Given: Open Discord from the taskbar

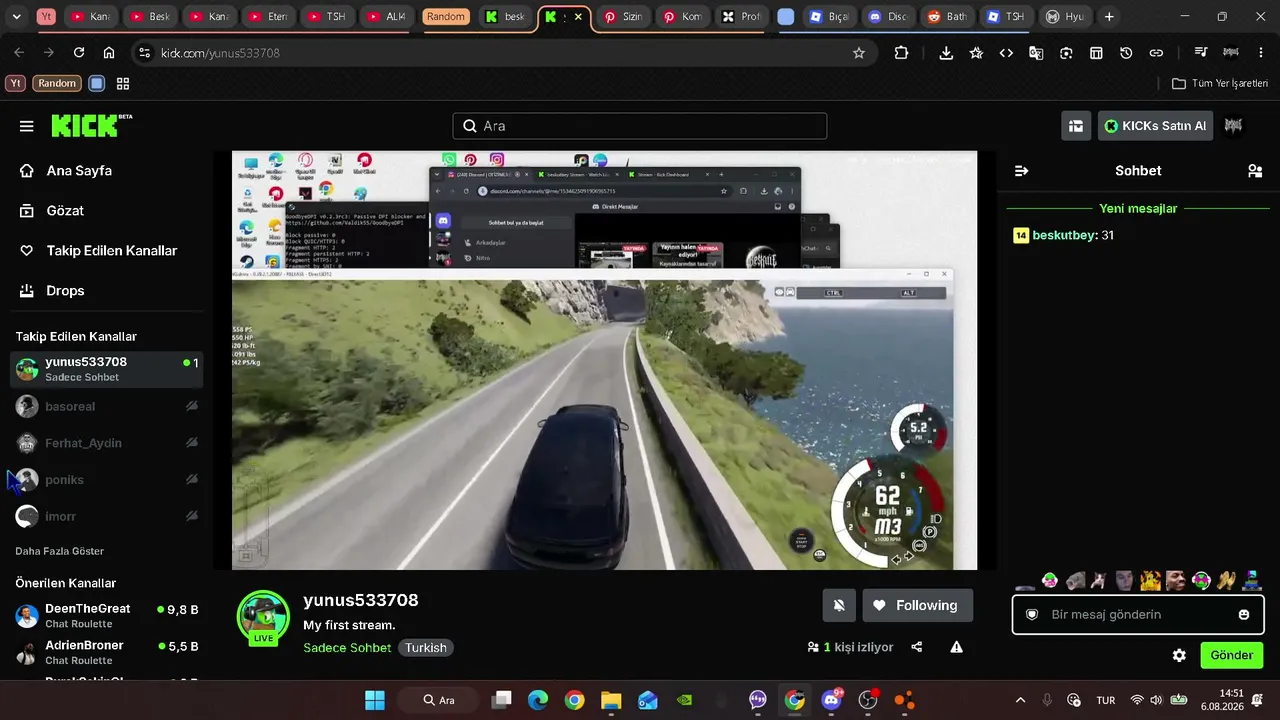Looking at the screenshot, I should [831, 700].
